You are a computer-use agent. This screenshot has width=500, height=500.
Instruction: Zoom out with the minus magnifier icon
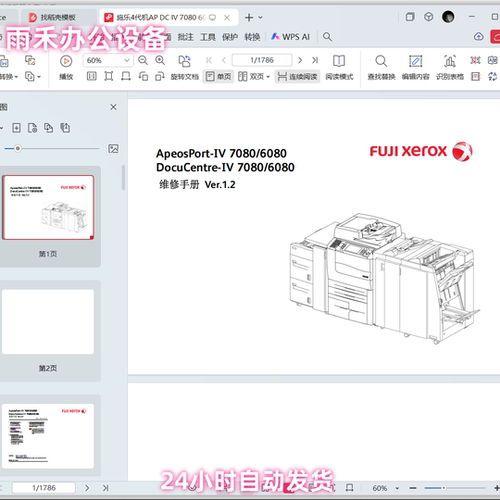click(143, 60)
